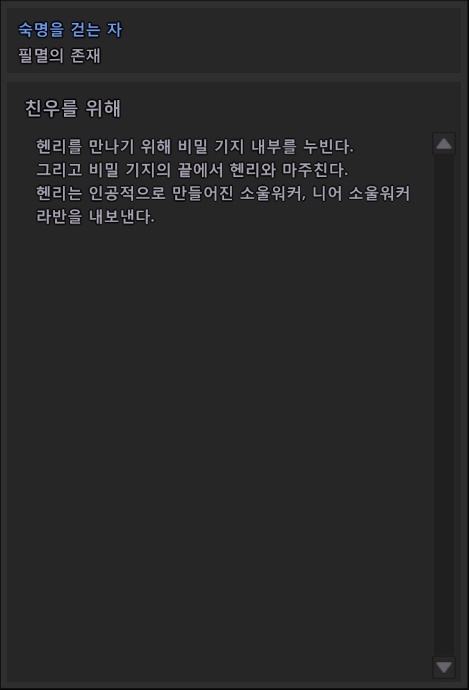Click the word 내보낸다 in the last line
This screenshot has height=690, width=469.
[x=122, y=217]
